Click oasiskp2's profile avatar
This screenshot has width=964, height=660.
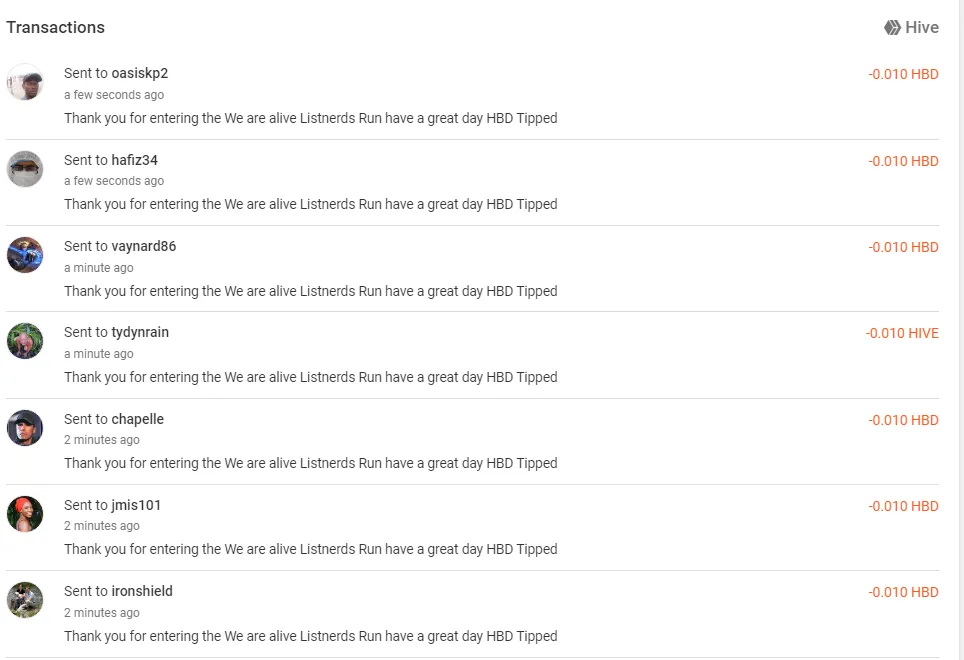25,82
